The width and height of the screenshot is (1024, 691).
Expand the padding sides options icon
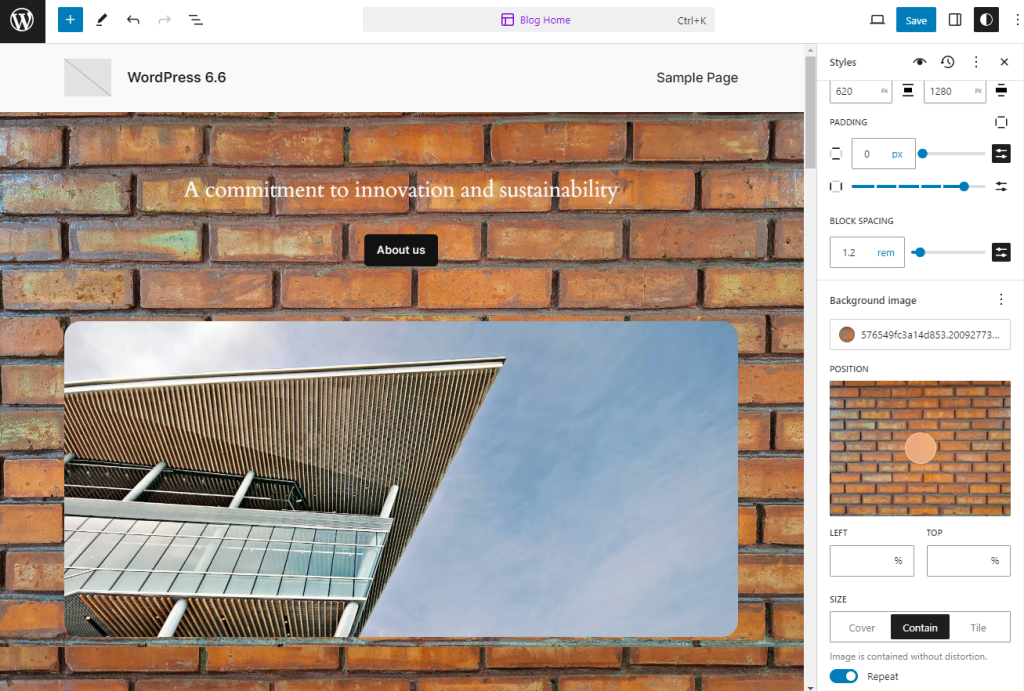coord(1001,122)
